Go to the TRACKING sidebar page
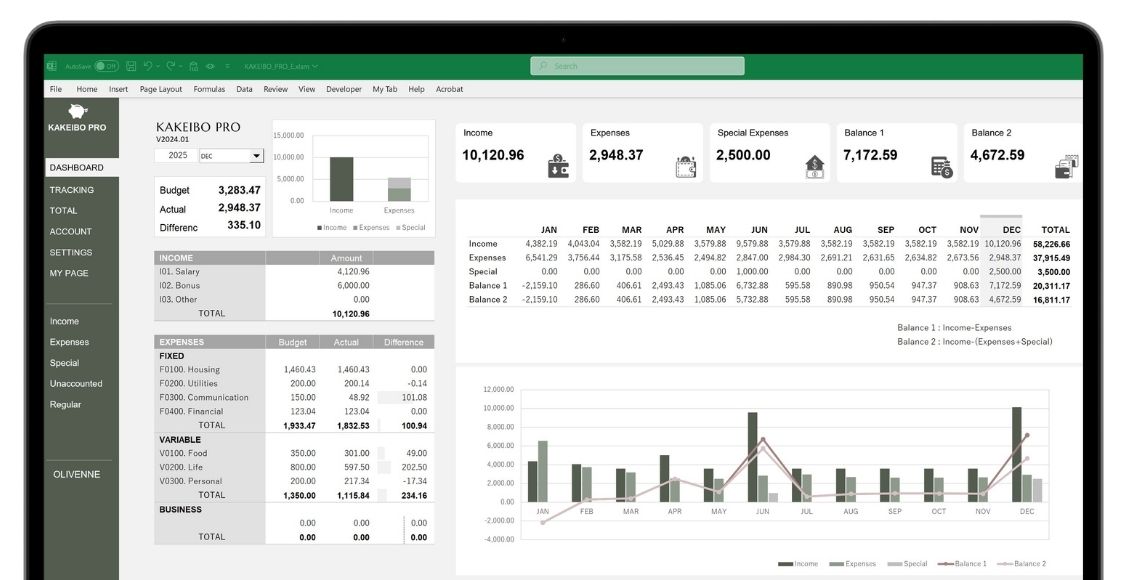This screenshot has width=1125, height=580. [x=72, y=189]
